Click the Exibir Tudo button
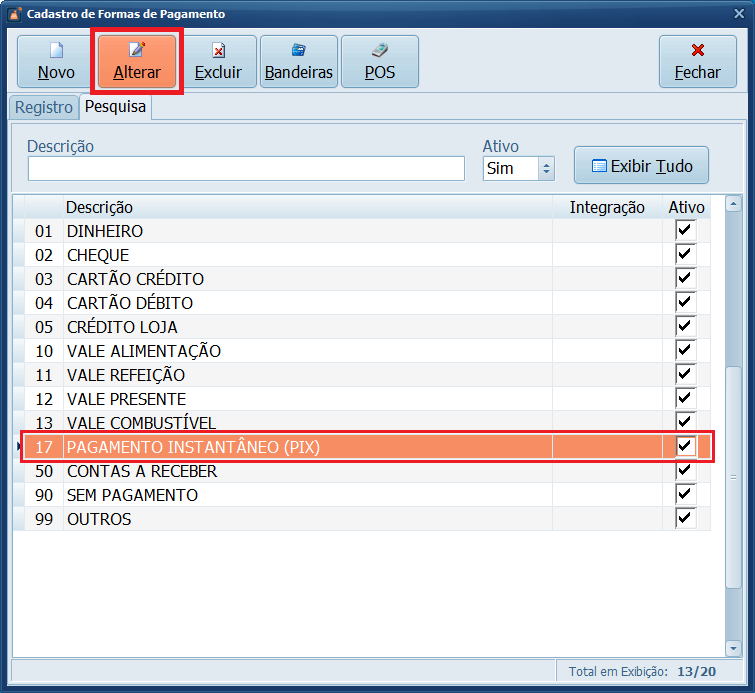Viewport: 755px width, 693px height. [x=641, y=166]
